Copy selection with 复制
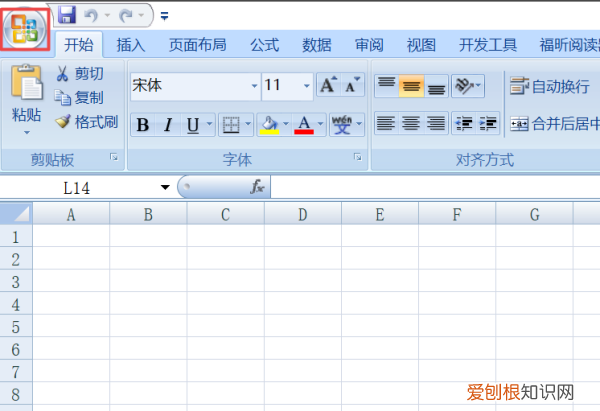600x411 pixels. pos(79,98)
